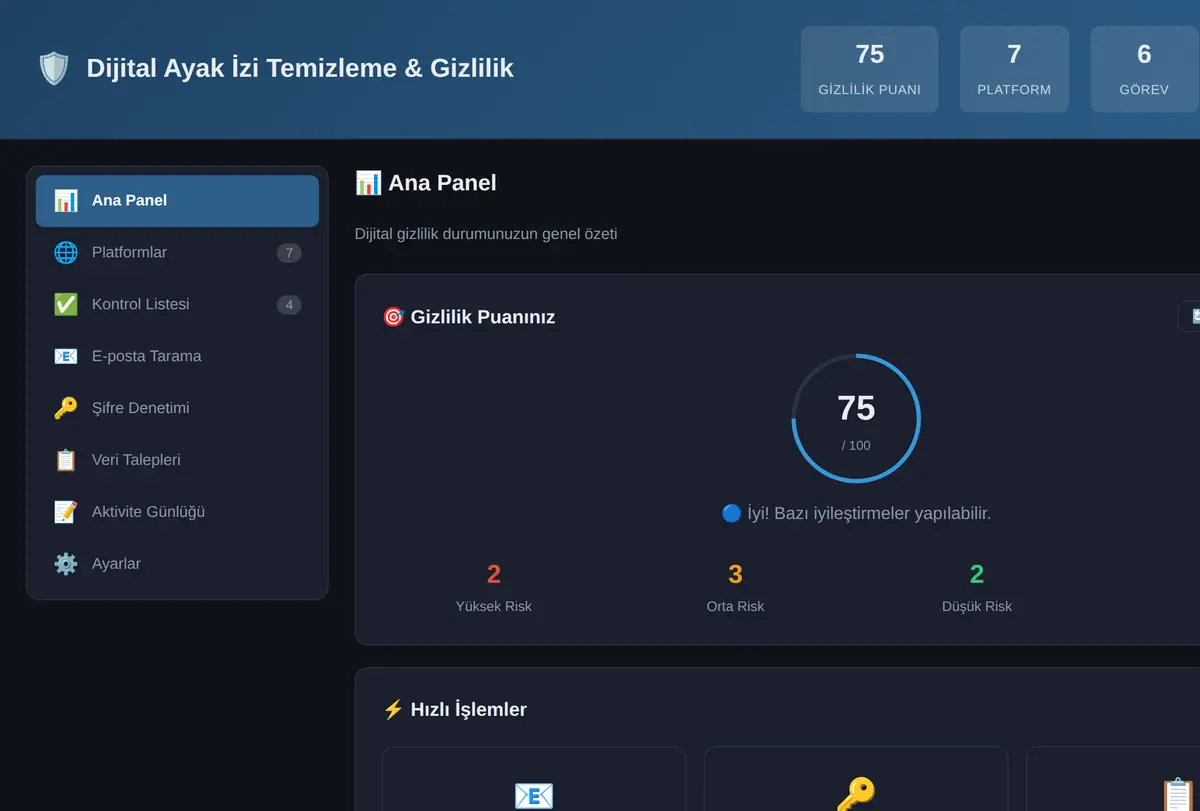Click the shield logo in the header
Screen dimensions: 1200x811
(x=54, y=69)
